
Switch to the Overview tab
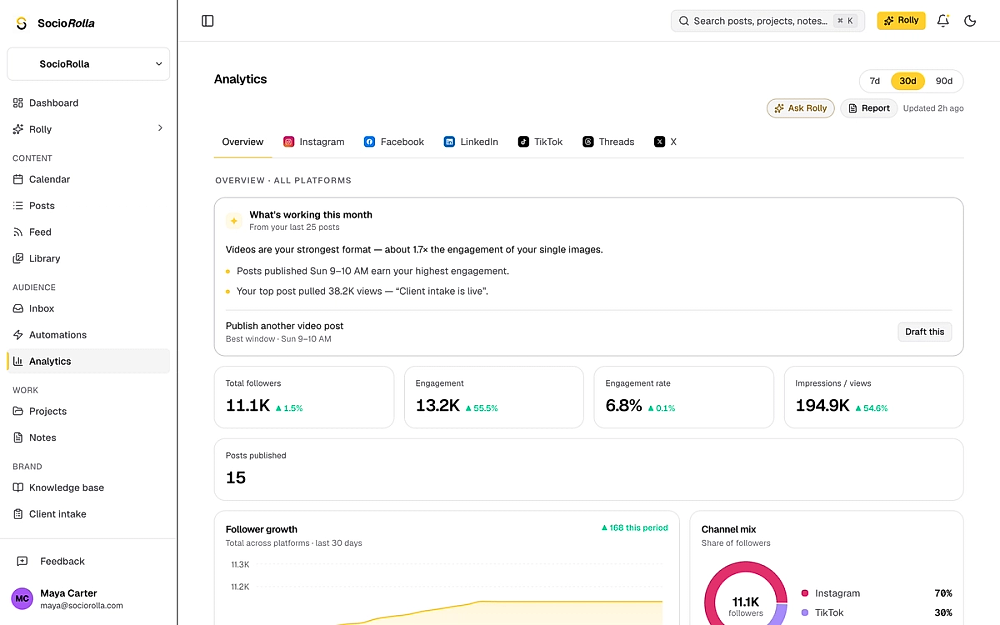click(x=242, y=142)
